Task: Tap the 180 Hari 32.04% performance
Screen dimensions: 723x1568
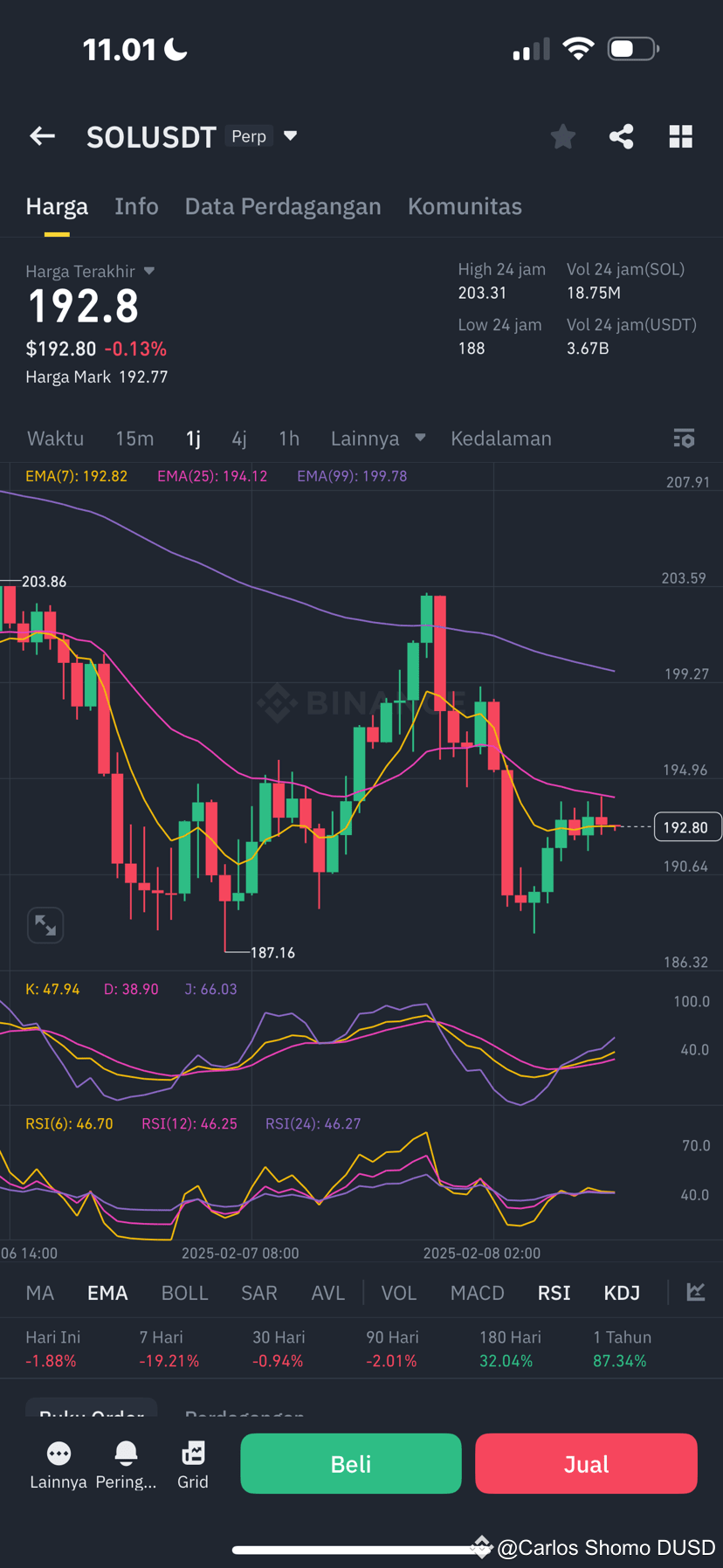Action: point(510,1349)
